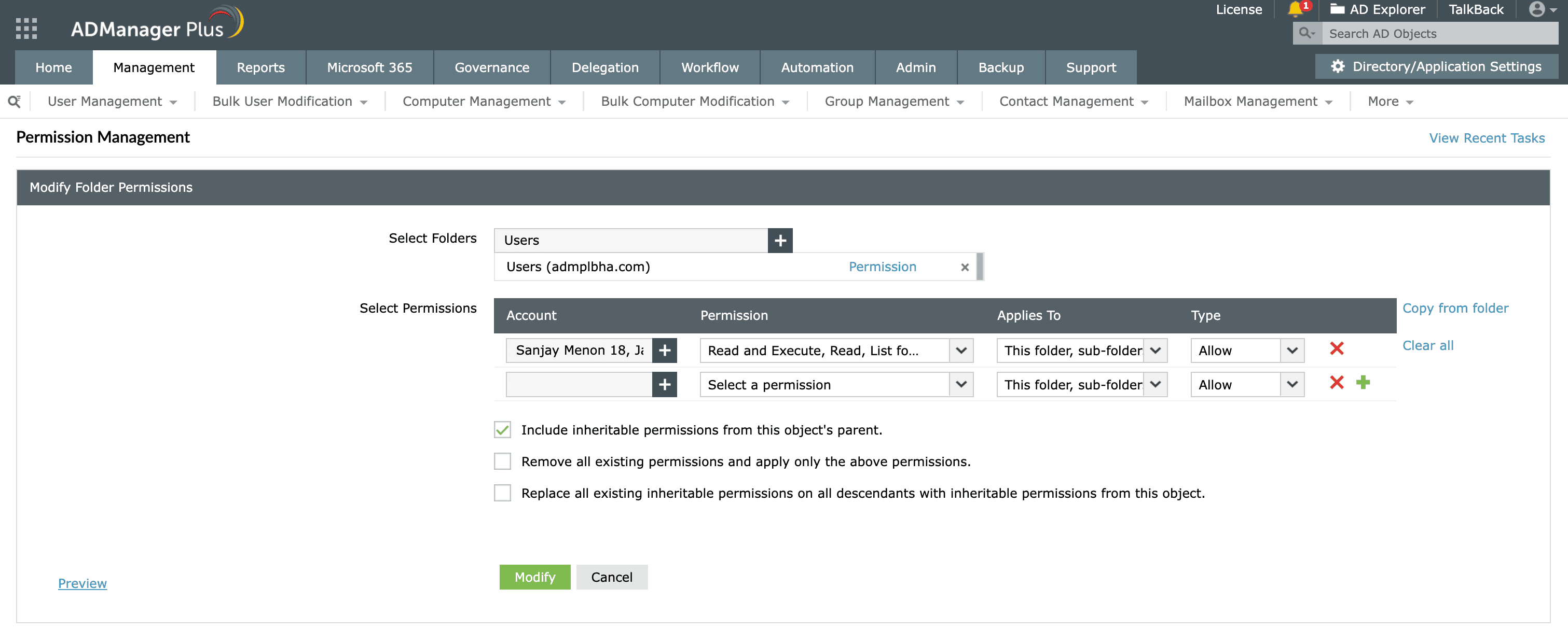
Task: Click the Permission link for Users folder
Action: pos(882,267)
